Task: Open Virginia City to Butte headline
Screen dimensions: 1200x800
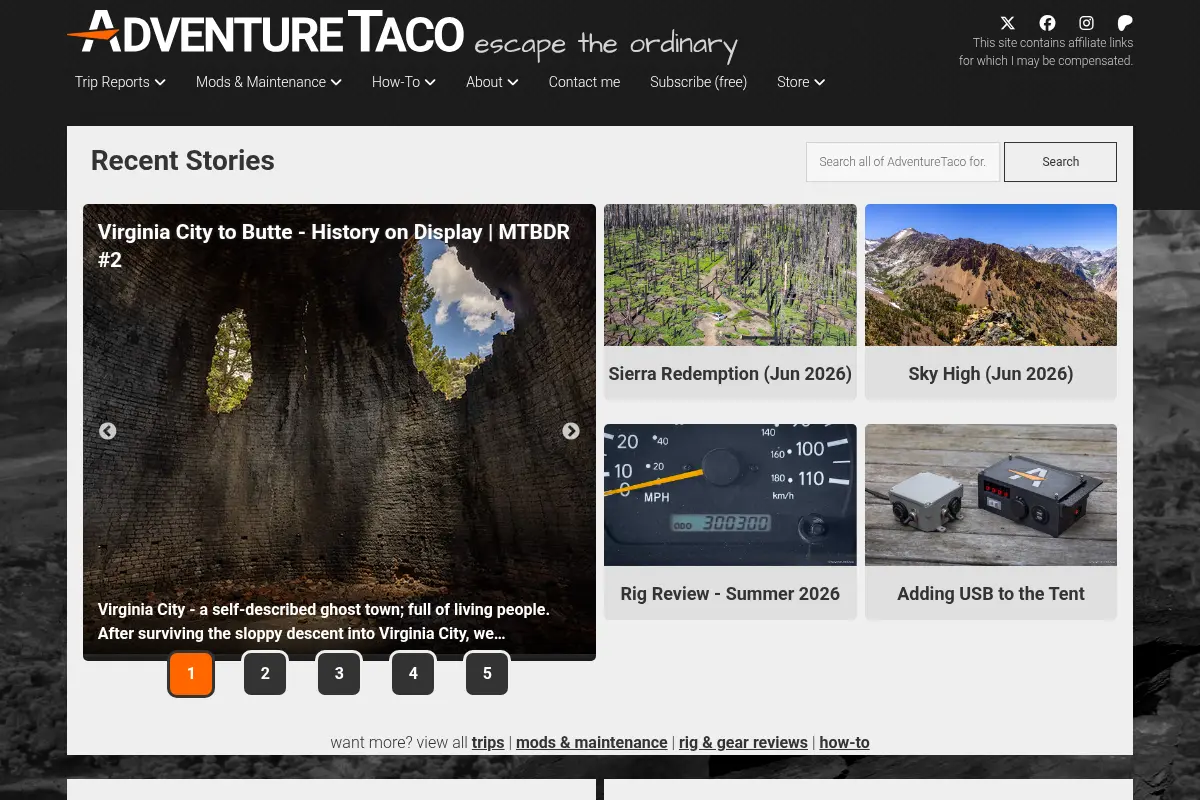Action: pyautogui.click(x=334, y=246)
